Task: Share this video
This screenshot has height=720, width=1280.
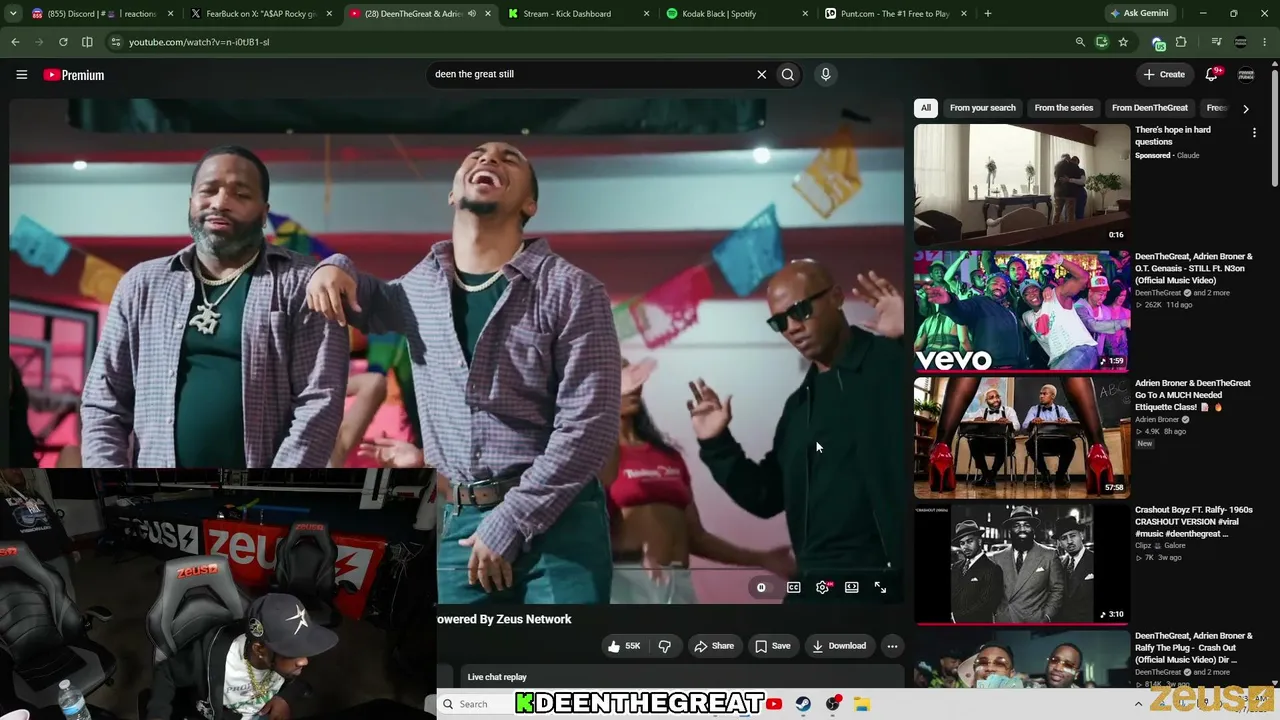Action: pos(714,646)
